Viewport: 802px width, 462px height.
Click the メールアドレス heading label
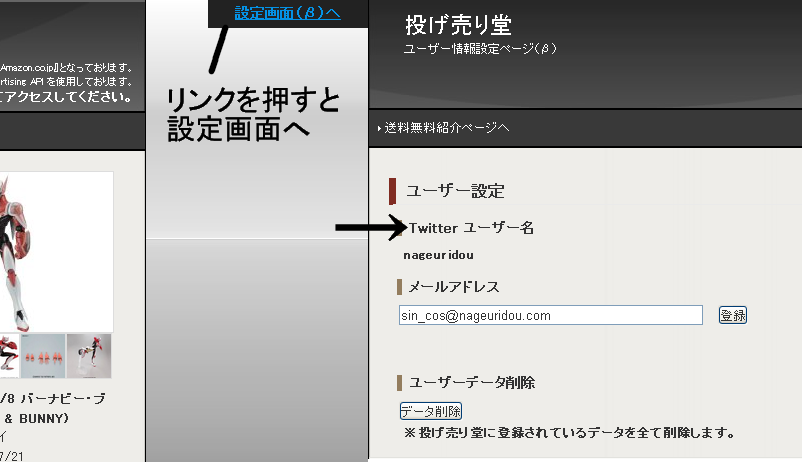tap(452, 287)
